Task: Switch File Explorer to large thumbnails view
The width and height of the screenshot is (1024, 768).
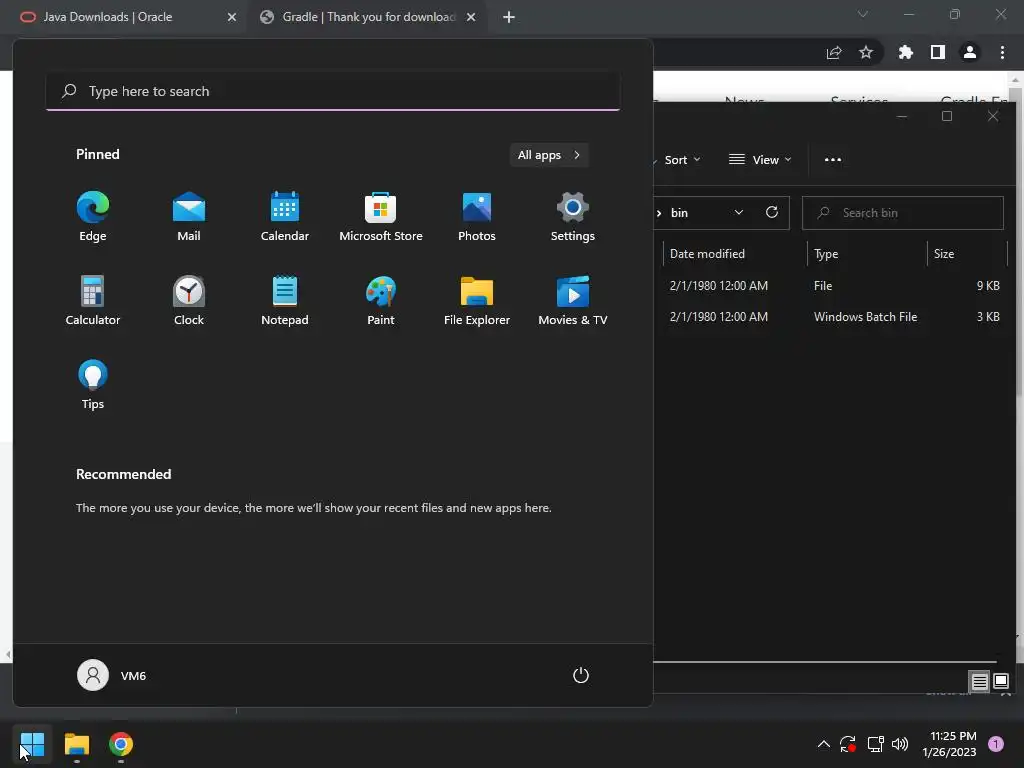Action: click(x=1000, y=682)
